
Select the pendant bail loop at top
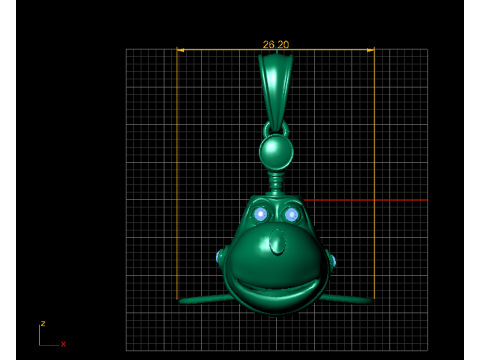(x=276, y=93)
